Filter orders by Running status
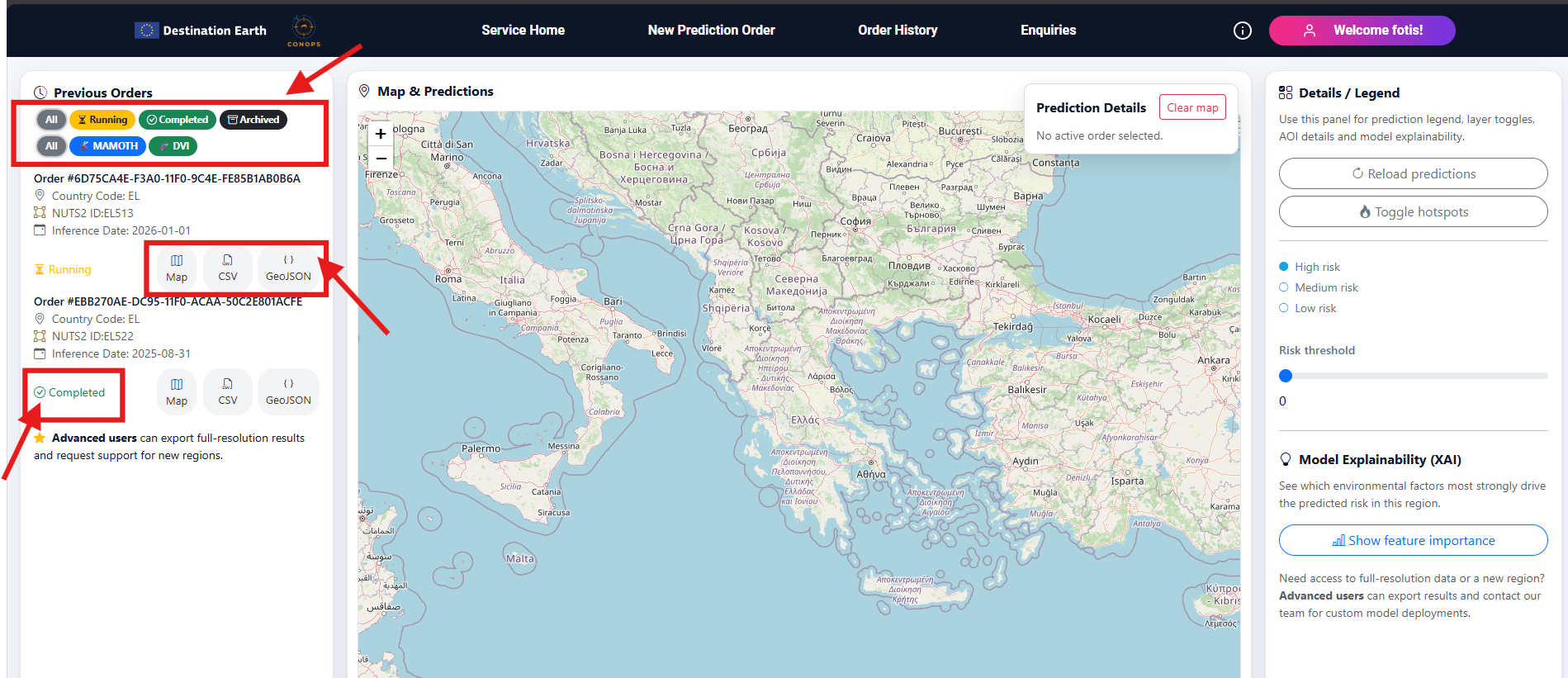The image size is (1568, 678). point(103,120)
